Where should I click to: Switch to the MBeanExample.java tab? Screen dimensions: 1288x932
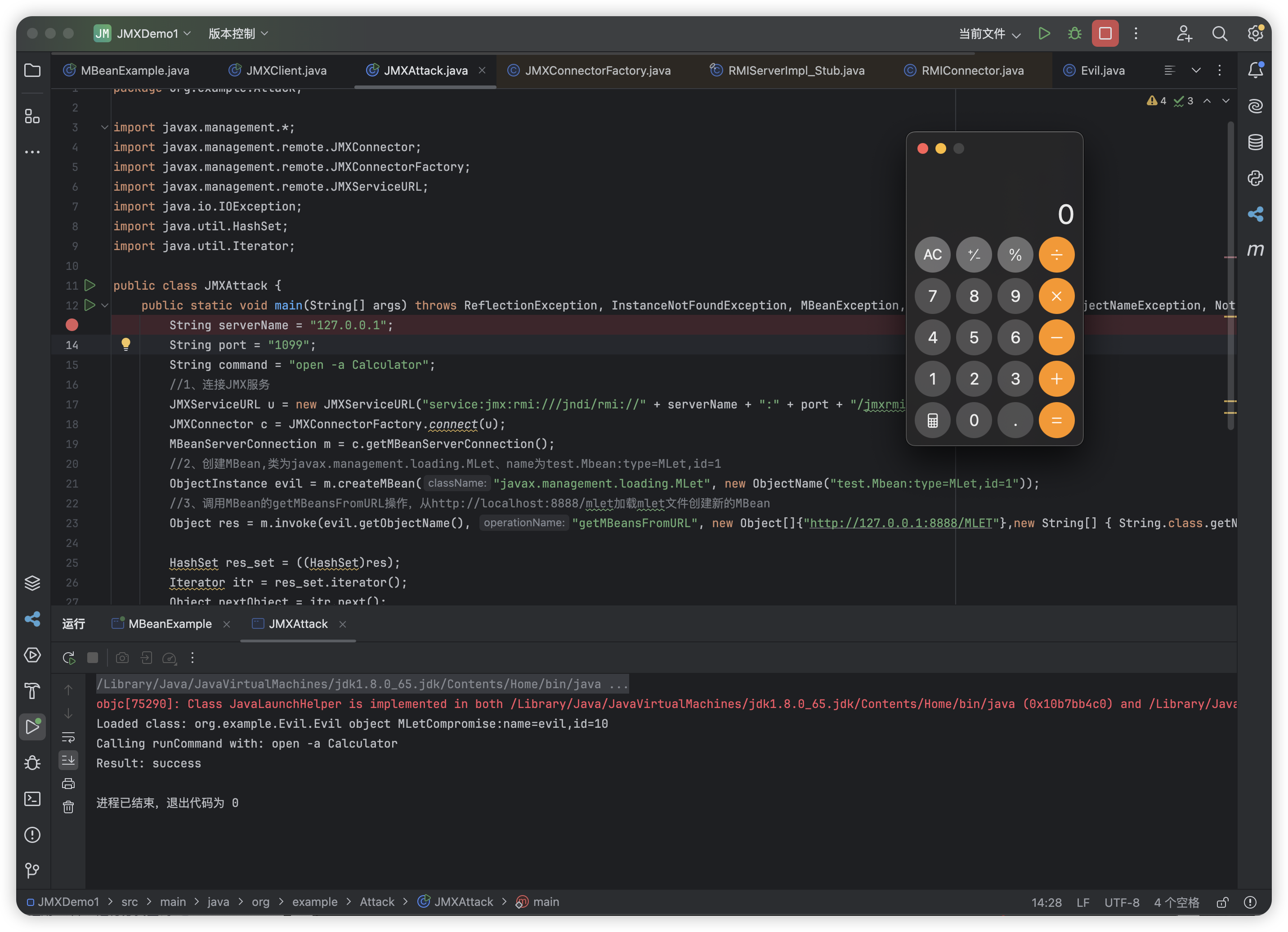click(126, 71)
